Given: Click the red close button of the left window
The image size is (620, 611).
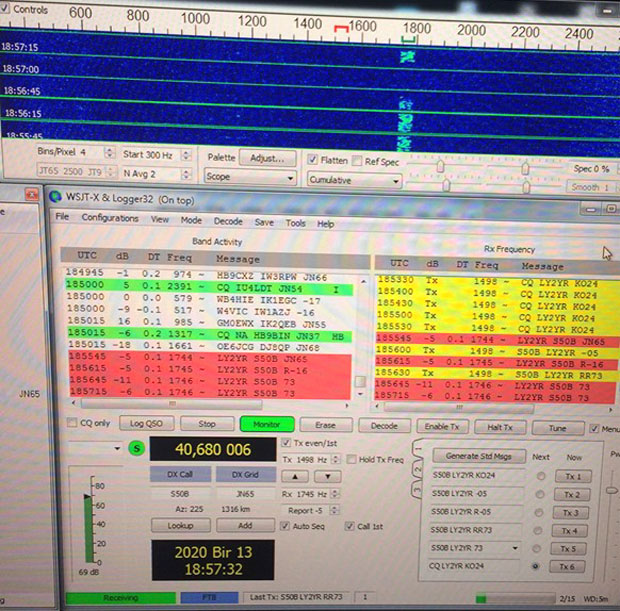Looking at the screenshot, I should click(x=32, y=194).
